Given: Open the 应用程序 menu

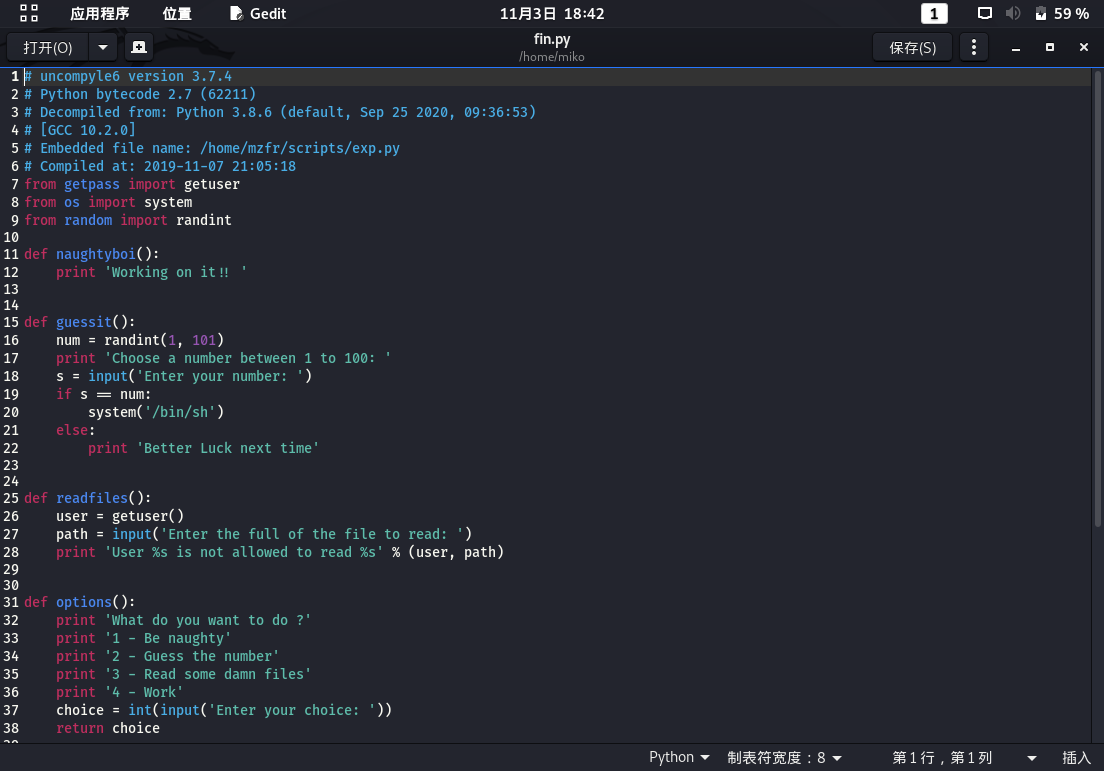Looking at the screenshot, I should 99,13.
